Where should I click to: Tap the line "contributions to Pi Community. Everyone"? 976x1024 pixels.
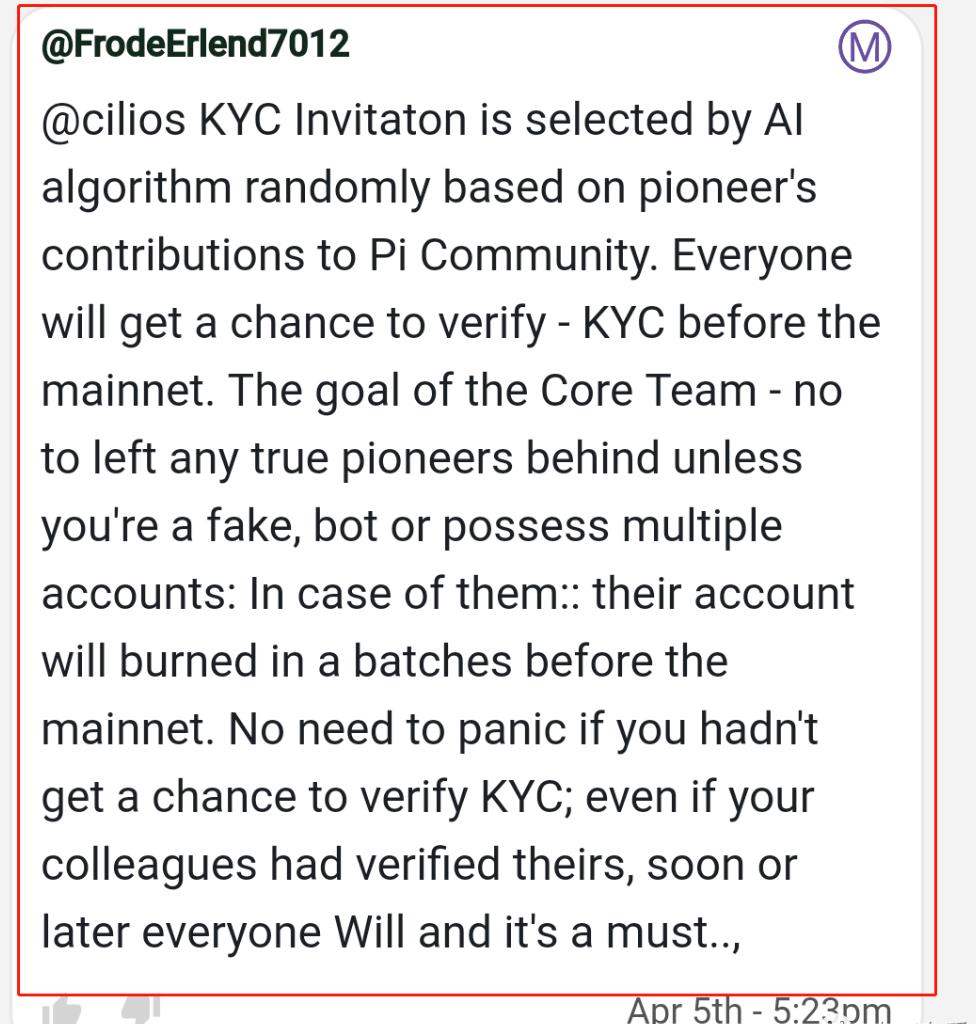(x=447, y=255)
